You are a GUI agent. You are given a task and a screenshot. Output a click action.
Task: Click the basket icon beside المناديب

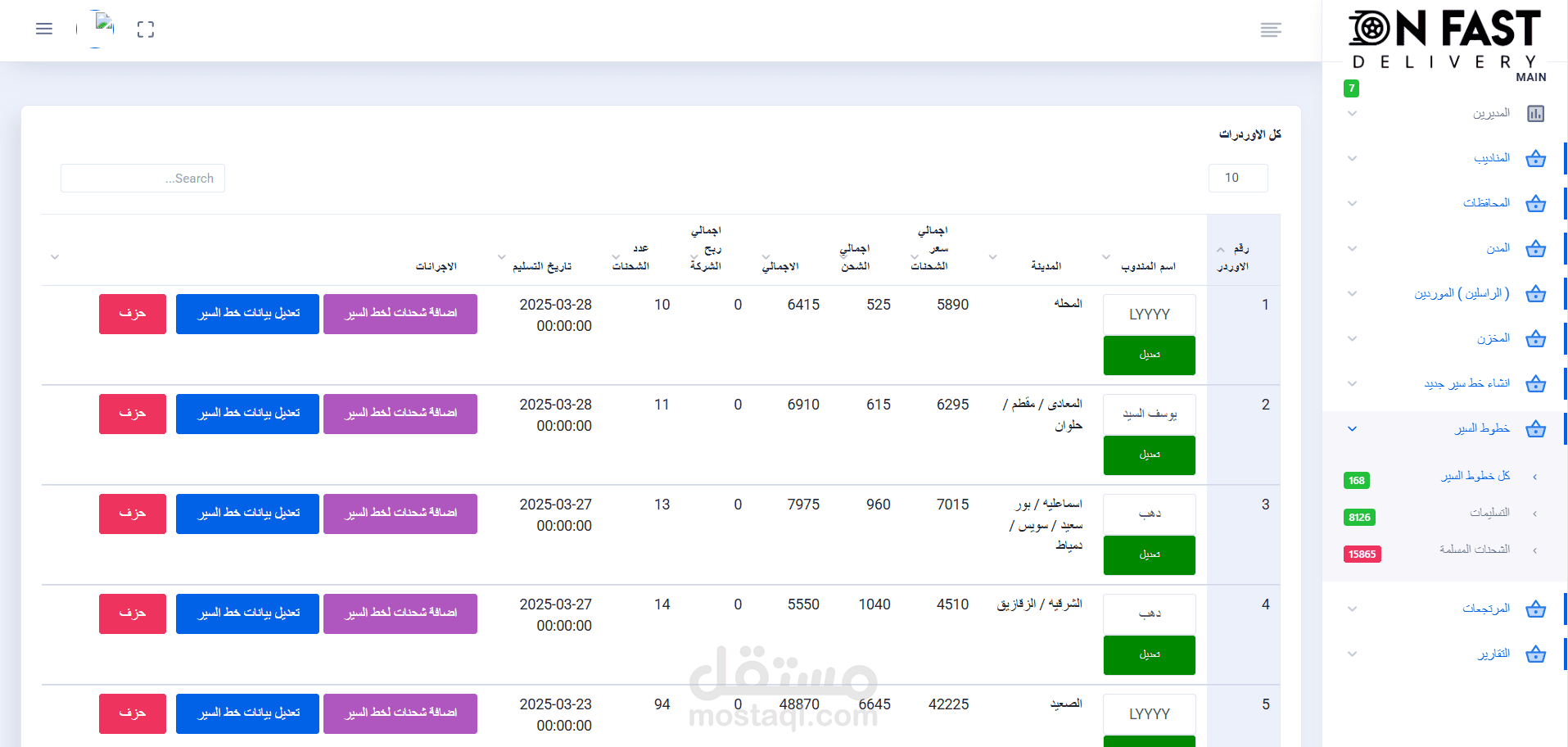1535,159
